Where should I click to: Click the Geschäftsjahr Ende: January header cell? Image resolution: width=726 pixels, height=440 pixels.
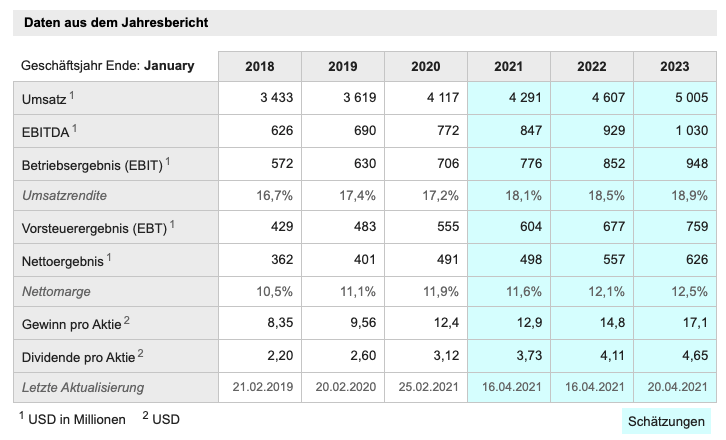click(x=107, y=67)
